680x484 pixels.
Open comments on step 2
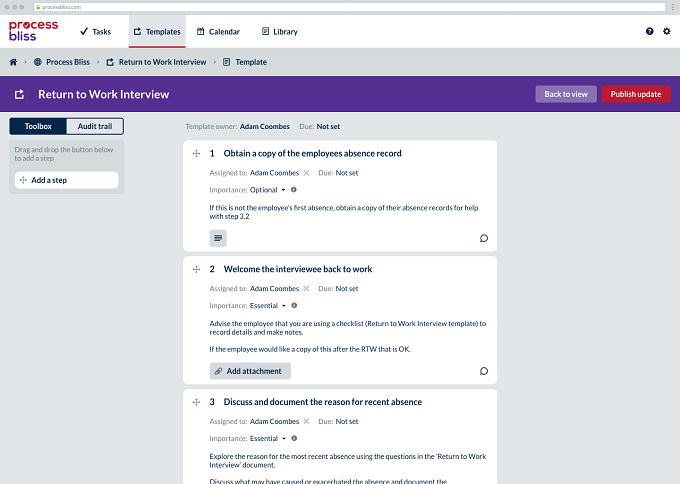point(484,371)
